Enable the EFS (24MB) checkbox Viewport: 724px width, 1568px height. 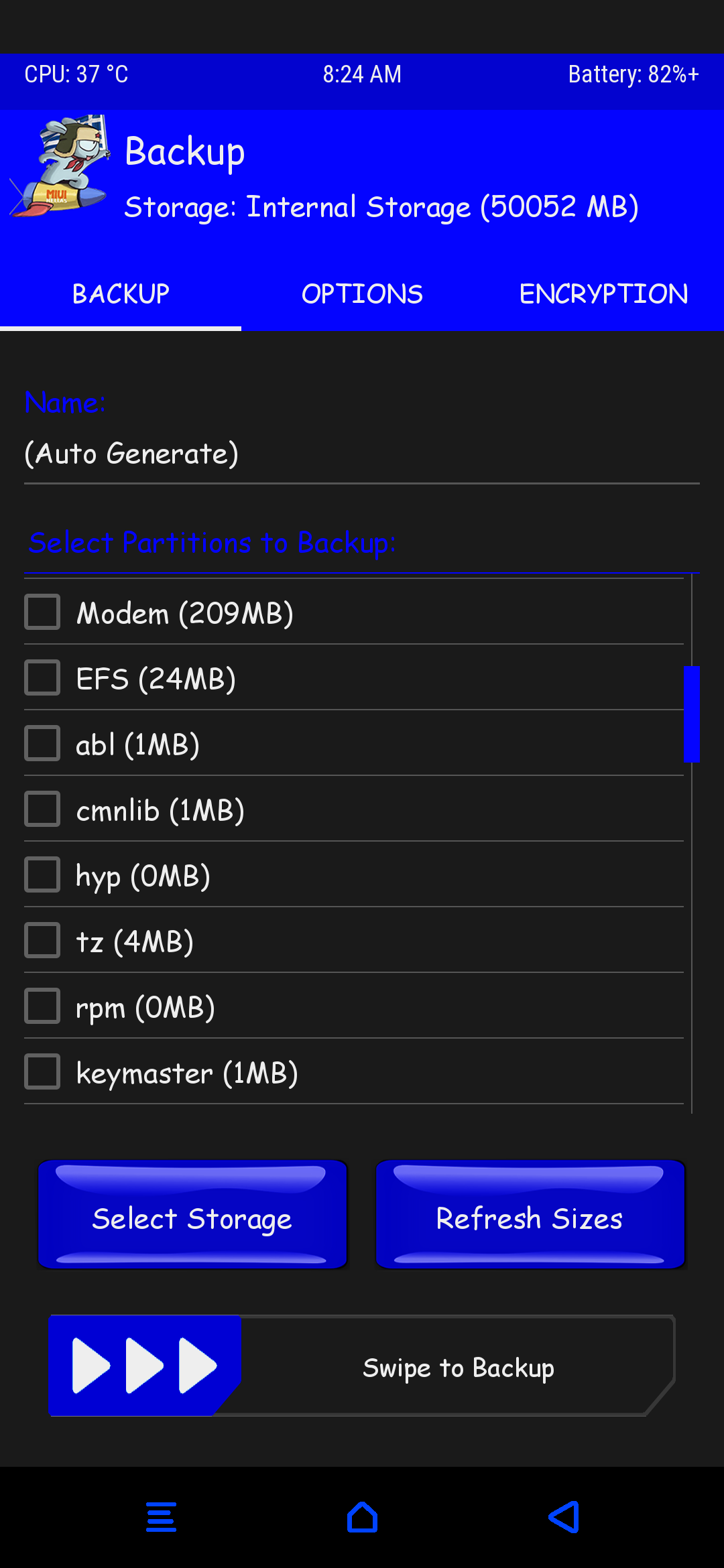(x=42, y=678)
